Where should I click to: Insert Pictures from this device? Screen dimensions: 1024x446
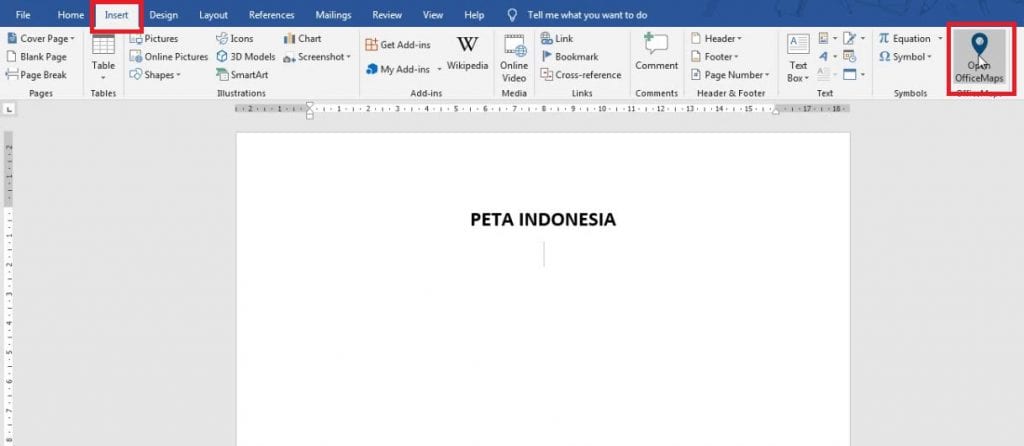coord(154,39)
